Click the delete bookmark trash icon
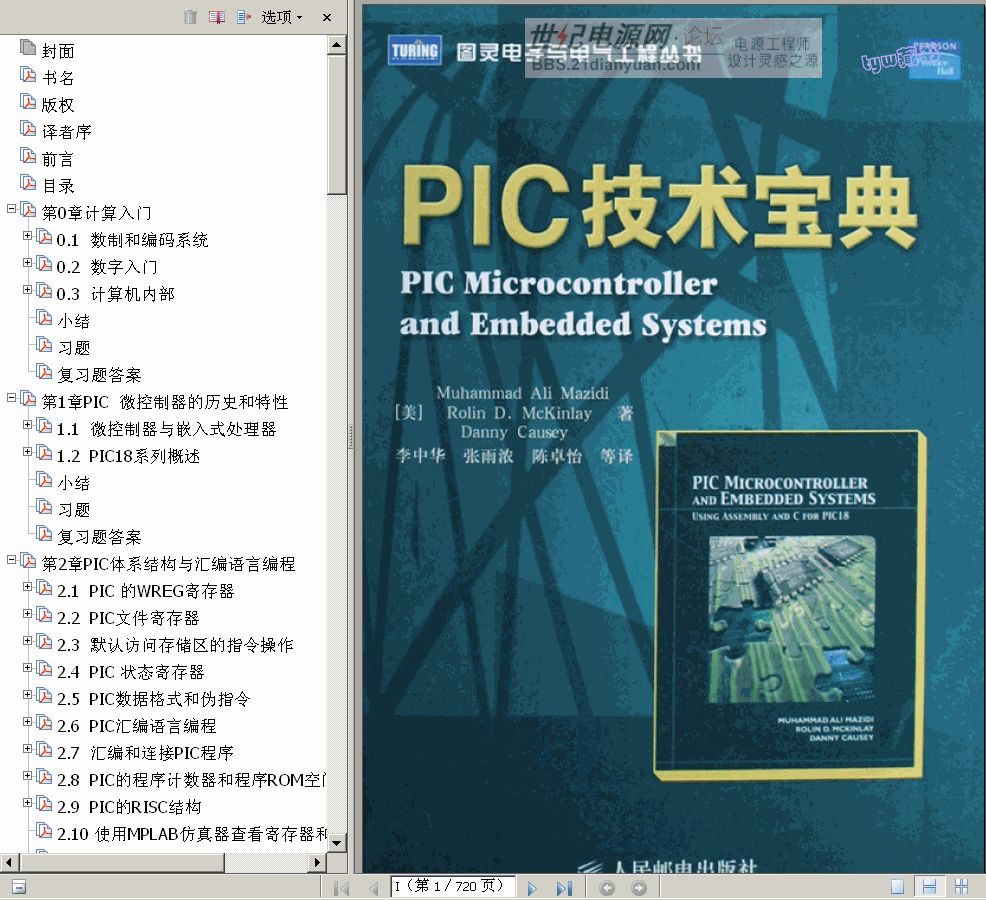This screenshot has height=900, width=986. [x=190, y=17]
